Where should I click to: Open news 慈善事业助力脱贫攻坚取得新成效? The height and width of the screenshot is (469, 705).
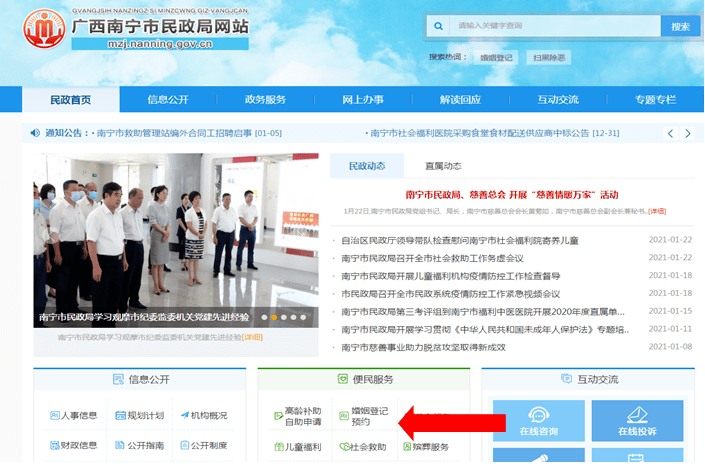[424, 347]
